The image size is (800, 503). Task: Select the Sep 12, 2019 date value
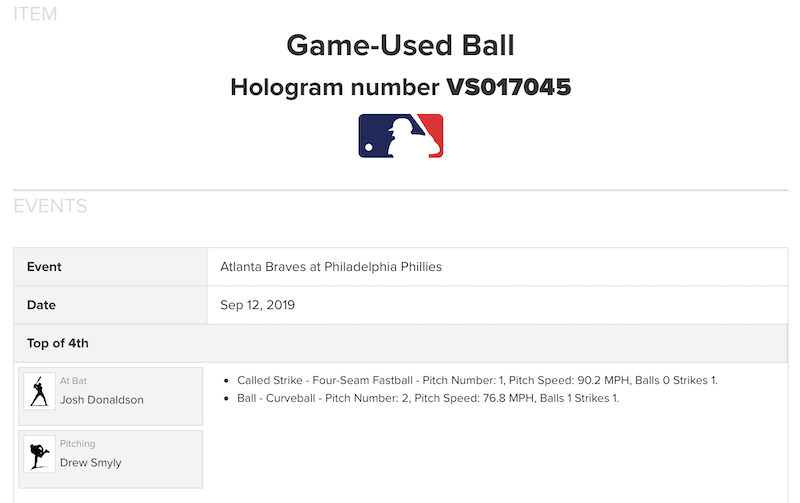[258, 305]
